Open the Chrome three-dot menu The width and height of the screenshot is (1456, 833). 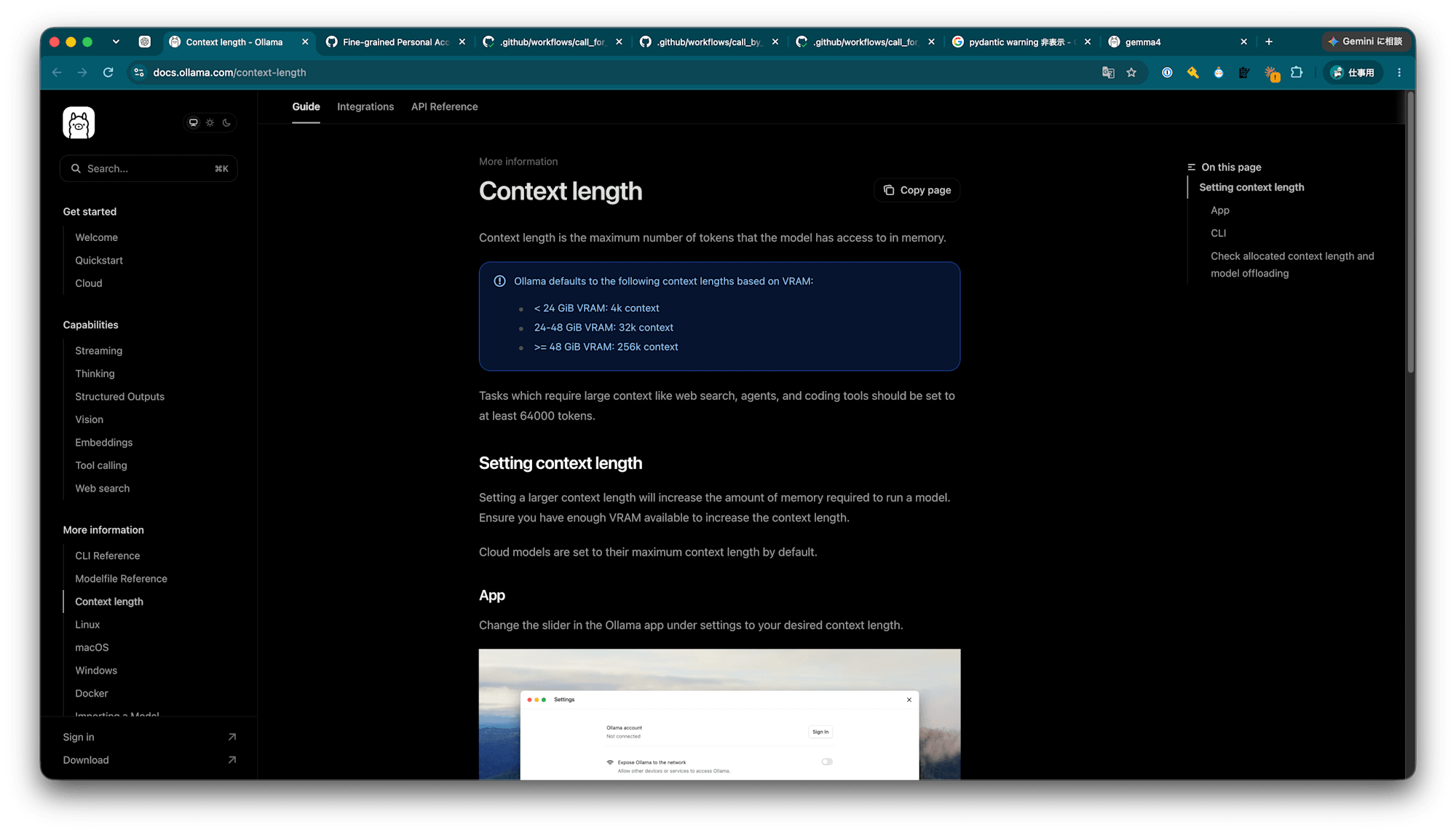(1399, 72)
